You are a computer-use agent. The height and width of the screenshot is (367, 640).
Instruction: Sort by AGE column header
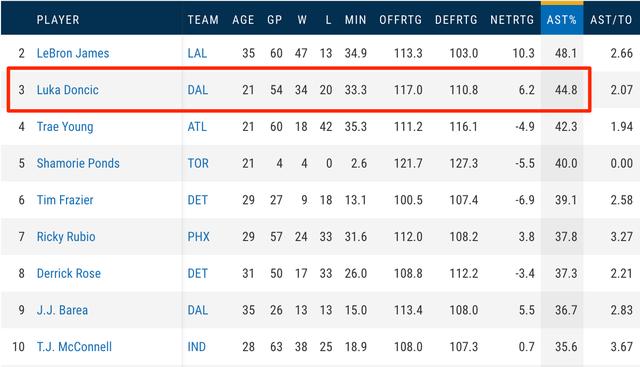pos(243,20)
